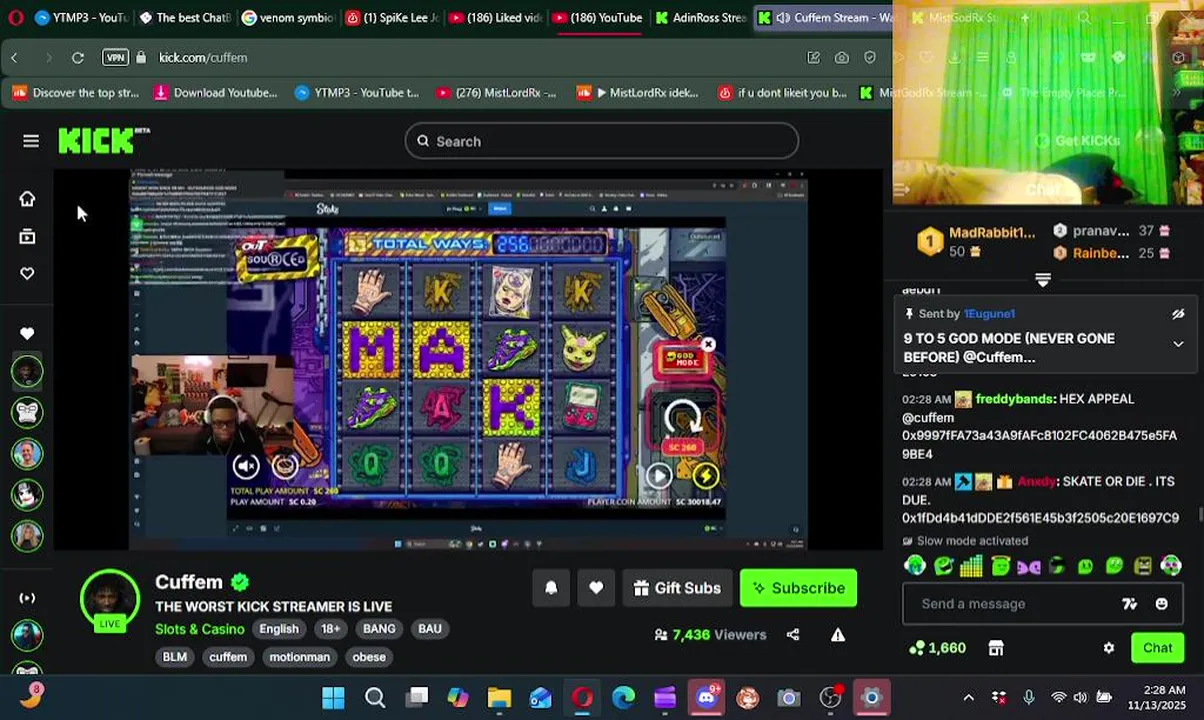The width and height of the screenshot is (1204, 720).
Task: Open the hamburger menu next to KICK logo
Action: [x=31, y=141]
